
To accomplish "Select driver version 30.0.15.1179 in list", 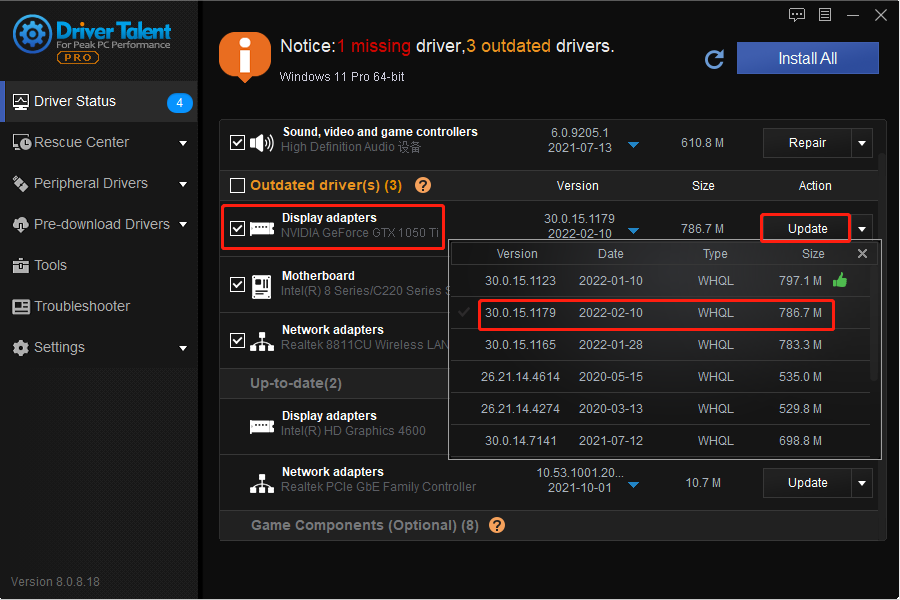I will click(660, 313).
